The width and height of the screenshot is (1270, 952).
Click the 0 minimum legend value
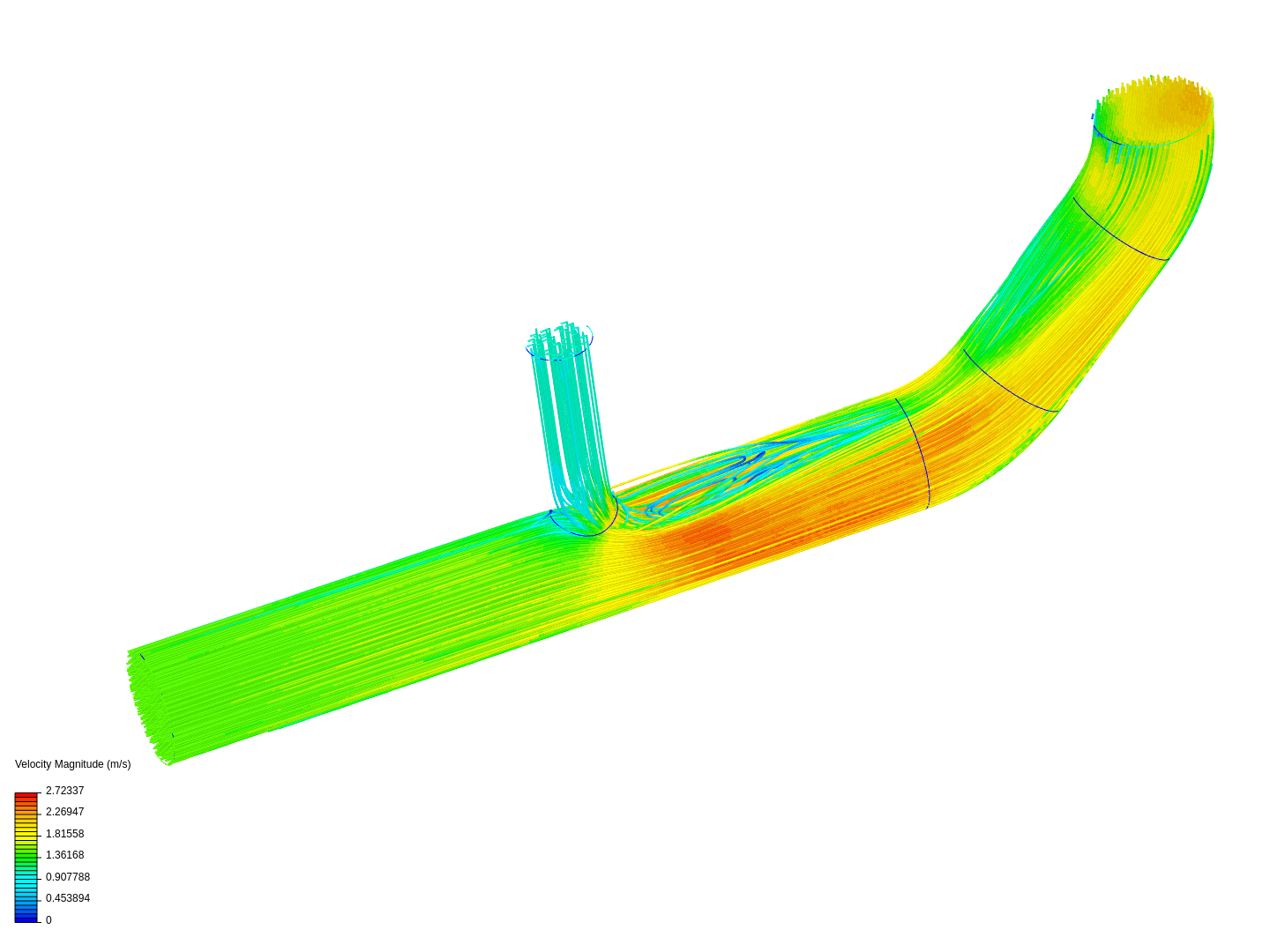(49, 920)
